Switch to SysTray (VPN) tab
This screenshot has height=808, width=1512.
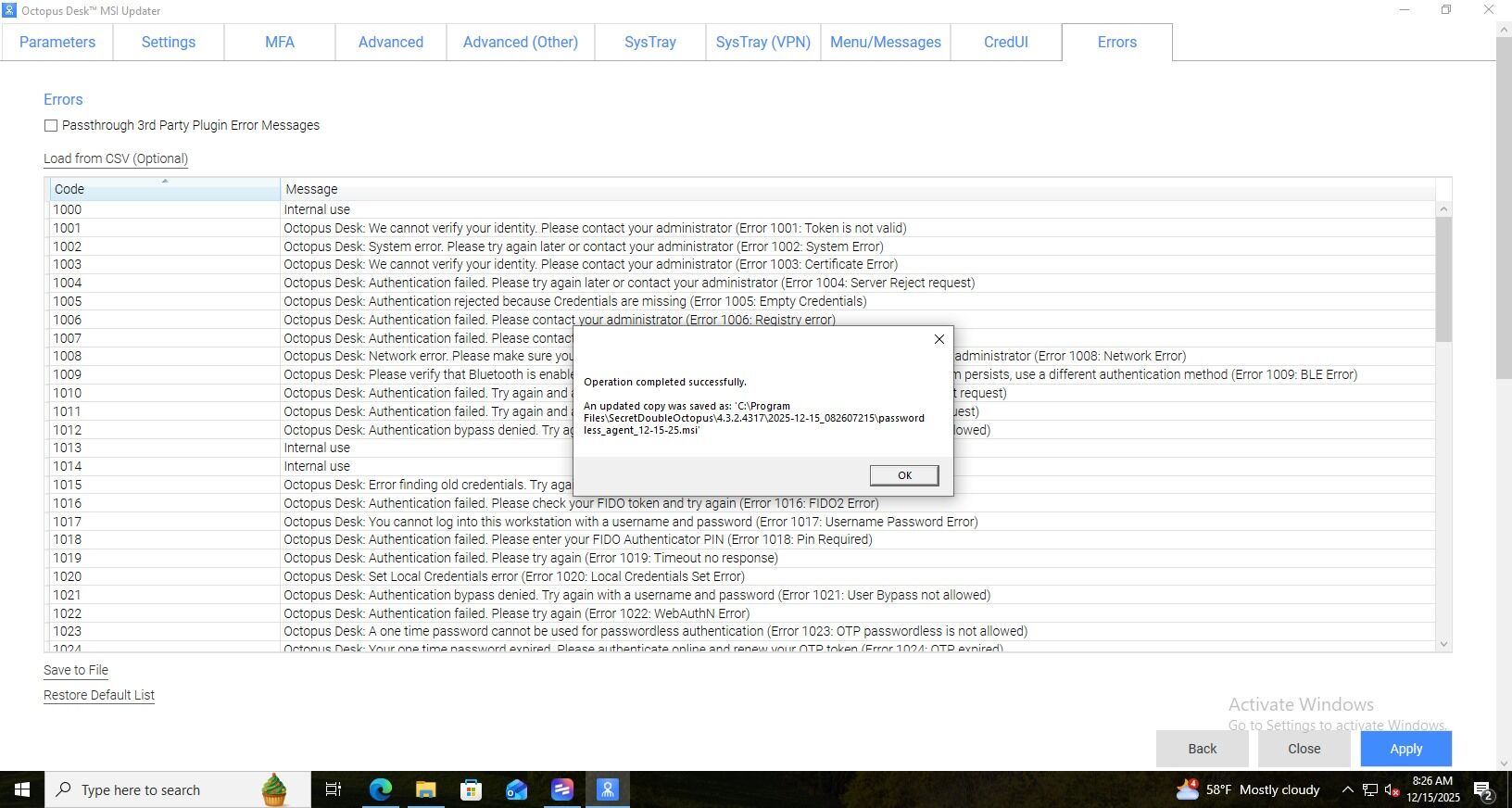pyautogui.click(x=763, y=43)
